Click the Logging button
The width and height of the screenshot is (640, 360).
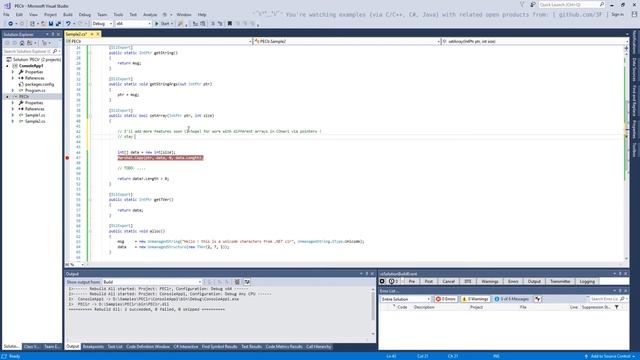coord(587,282)
